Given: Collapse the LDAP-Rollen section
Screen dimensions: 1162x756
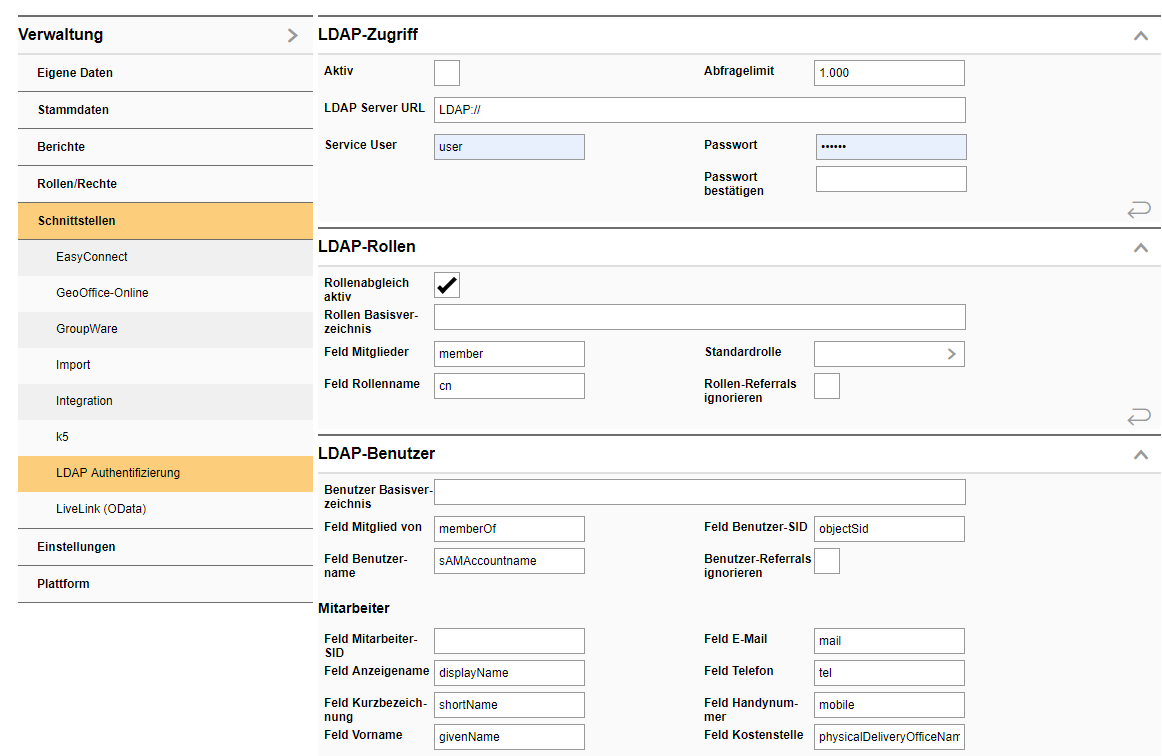Looking at the screenshot, I should click(x=1141, y=246).
